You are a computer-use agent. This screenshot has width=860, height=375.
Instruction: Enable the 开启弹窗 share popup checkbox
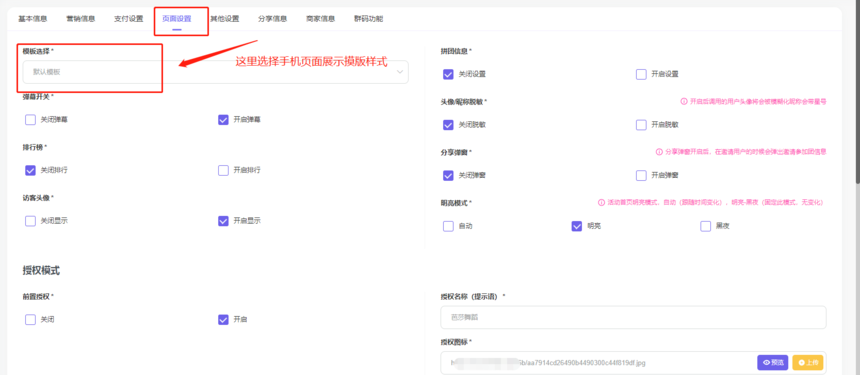(641, 175)
